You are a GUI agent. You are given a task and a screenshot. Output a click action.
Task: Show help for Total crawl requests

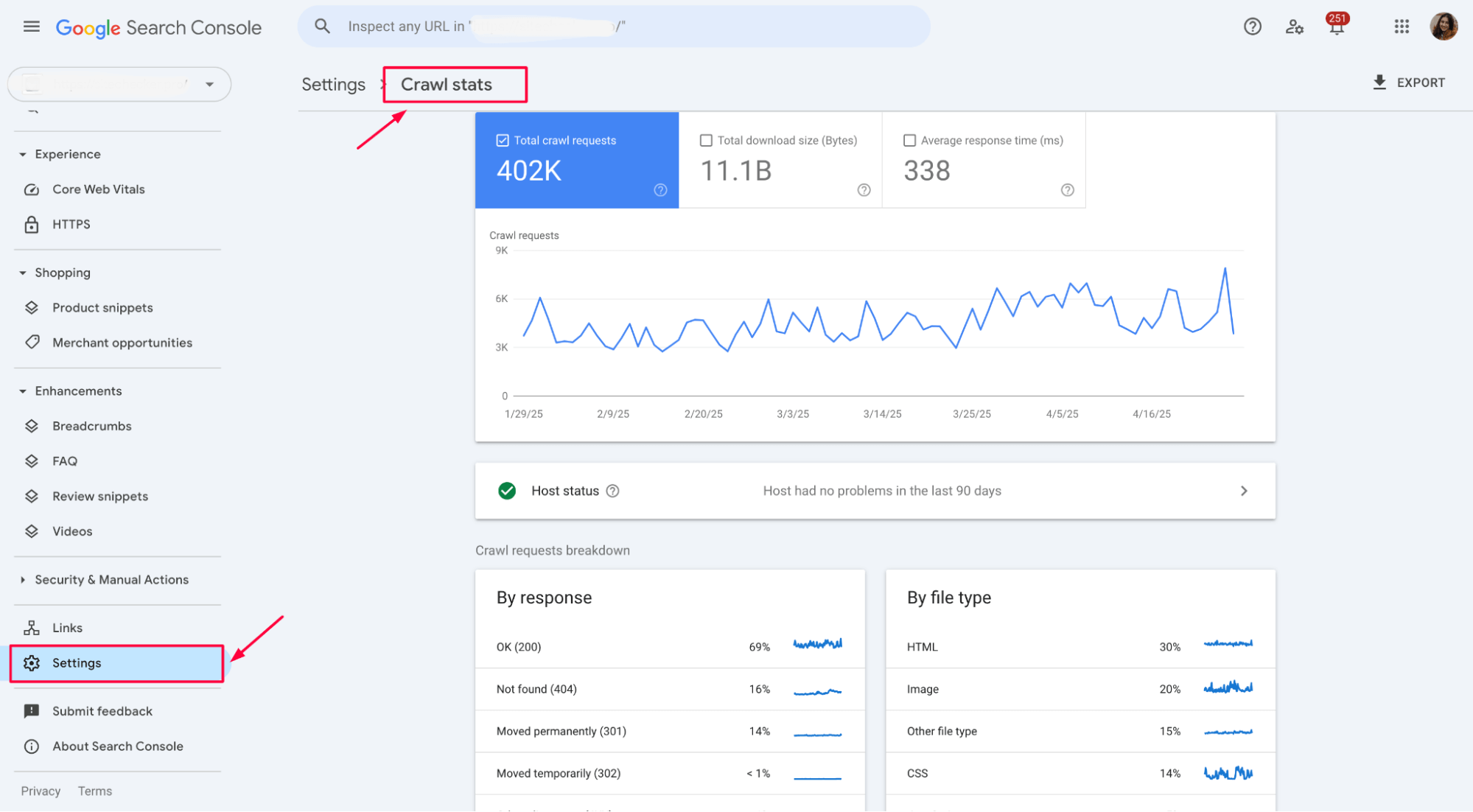click(660, 190)
